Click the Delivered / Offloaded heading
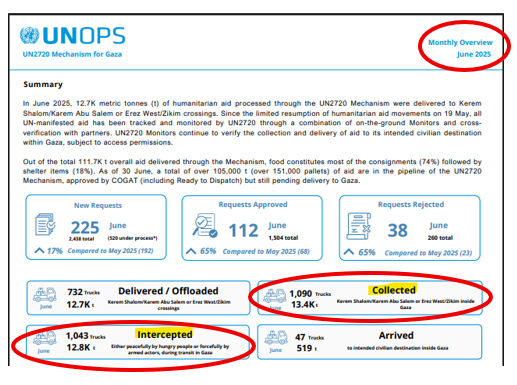The image size is (517, 385). pos(168,291)
